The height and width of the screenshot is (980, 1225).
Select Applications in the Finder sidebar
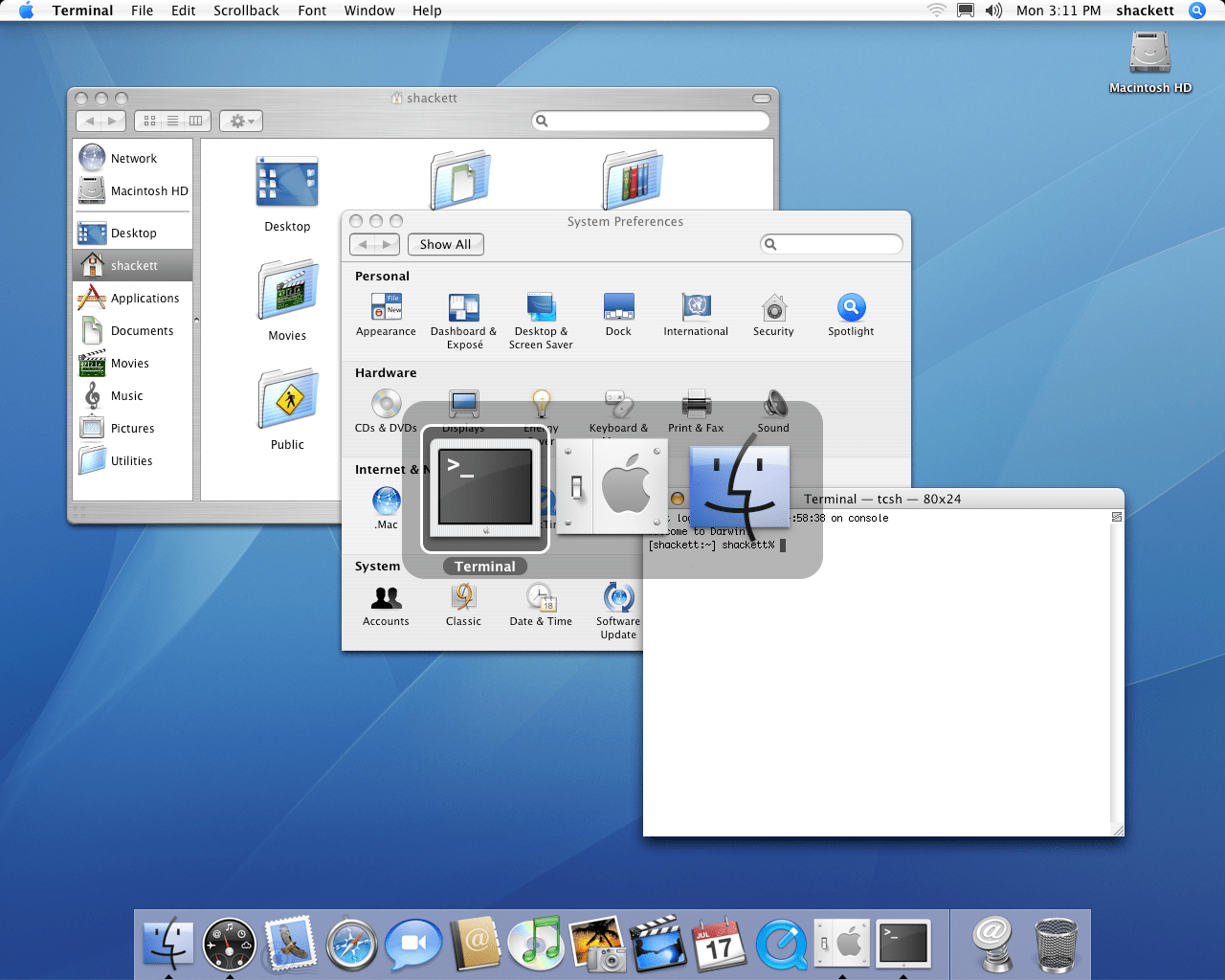pos(145,299)
